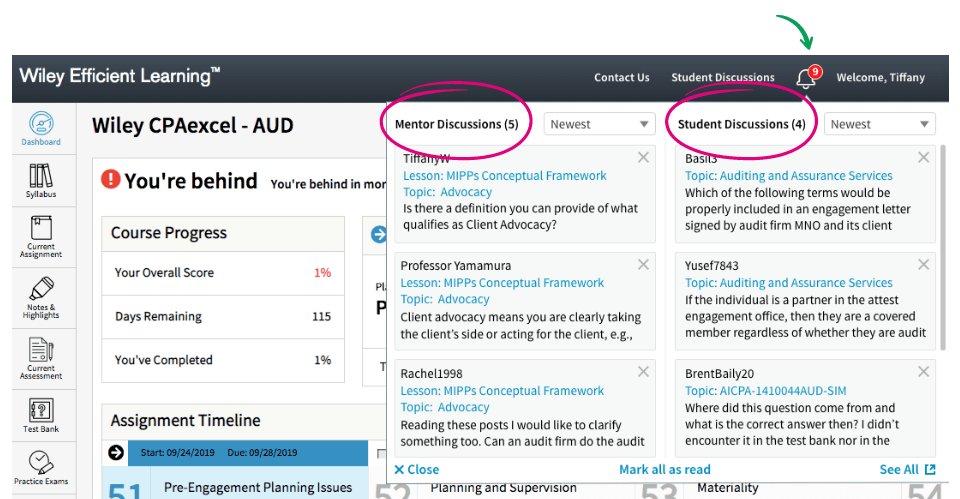Click the Wiley Efficient Learning logo
The width and height of the screenshot is (960, 499).
119,77
